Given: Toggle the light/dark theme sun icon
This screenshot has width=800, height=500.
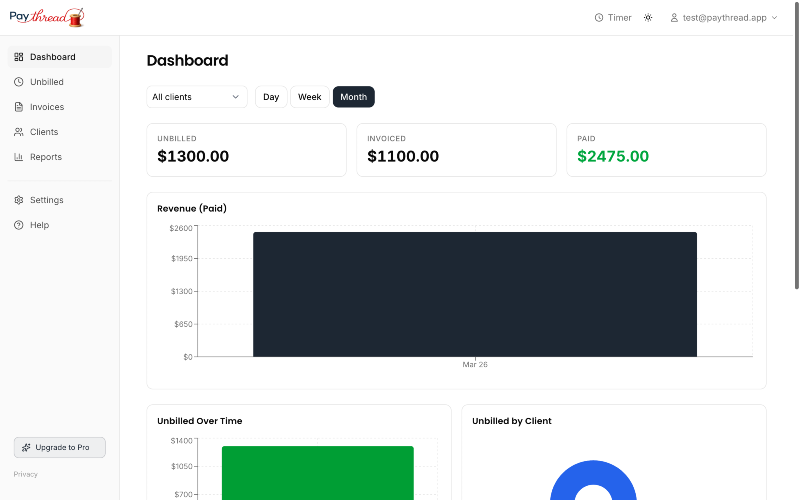Looking at the screenshot, I should point(648,18).
